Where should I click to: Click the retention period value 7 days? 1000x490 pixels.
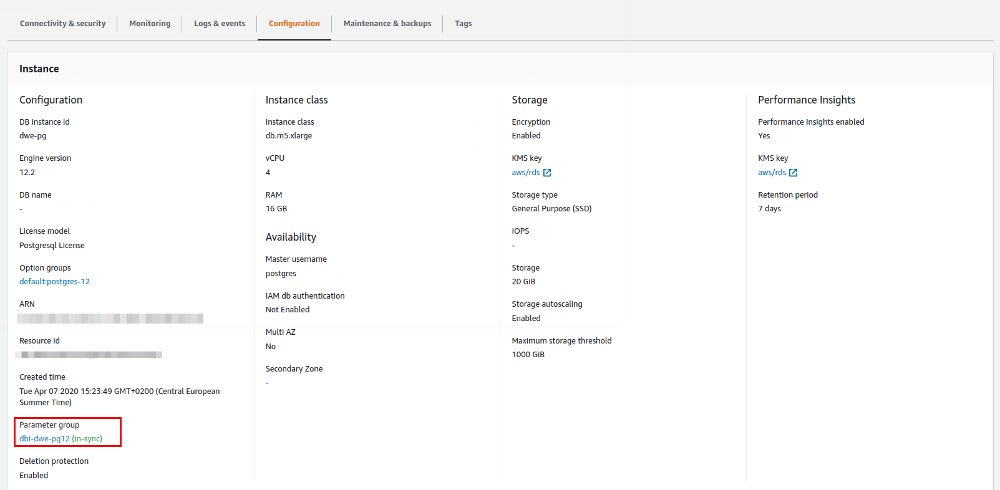click(x=769, y=209)
